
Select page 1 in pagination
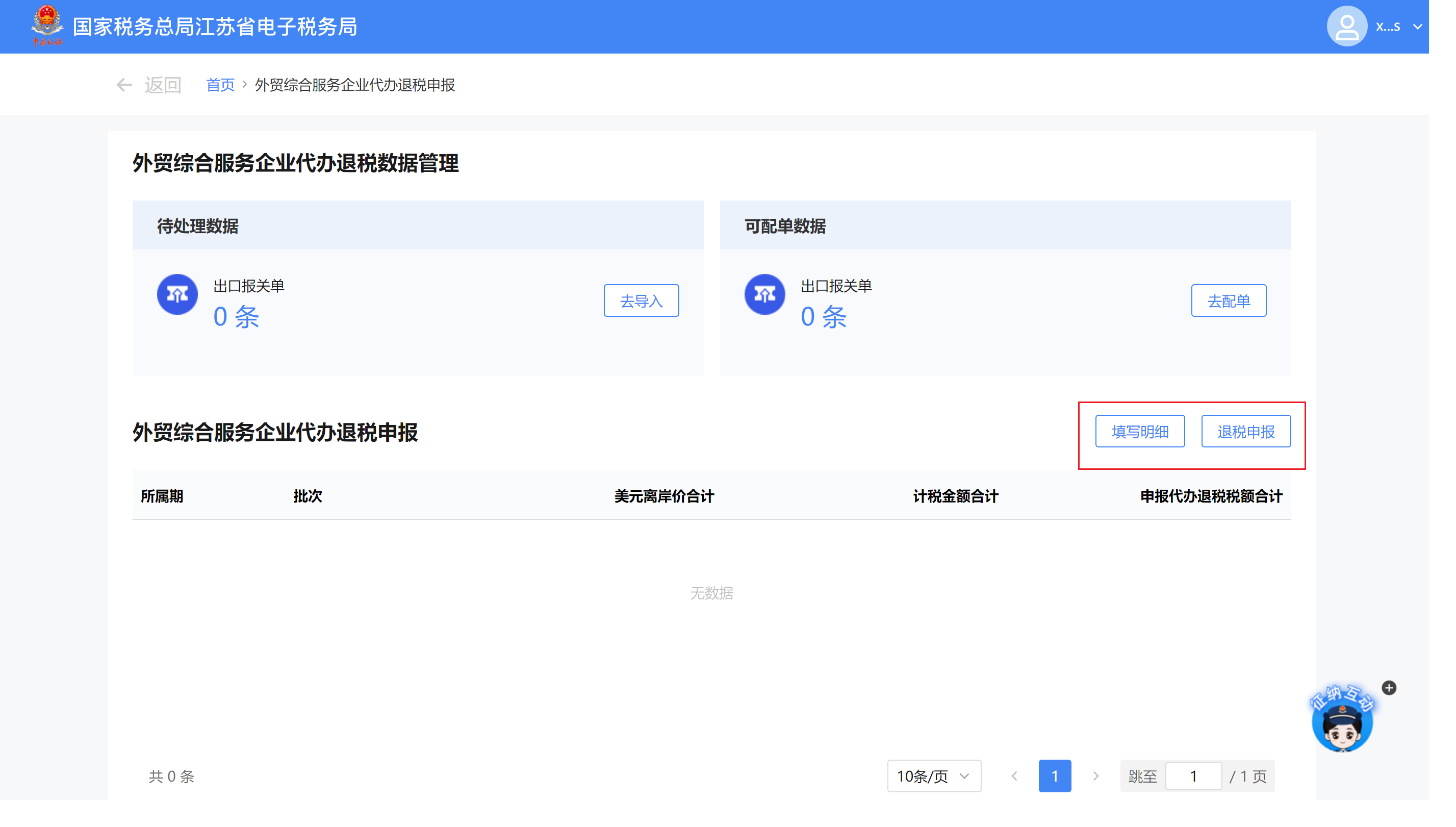1054,776
